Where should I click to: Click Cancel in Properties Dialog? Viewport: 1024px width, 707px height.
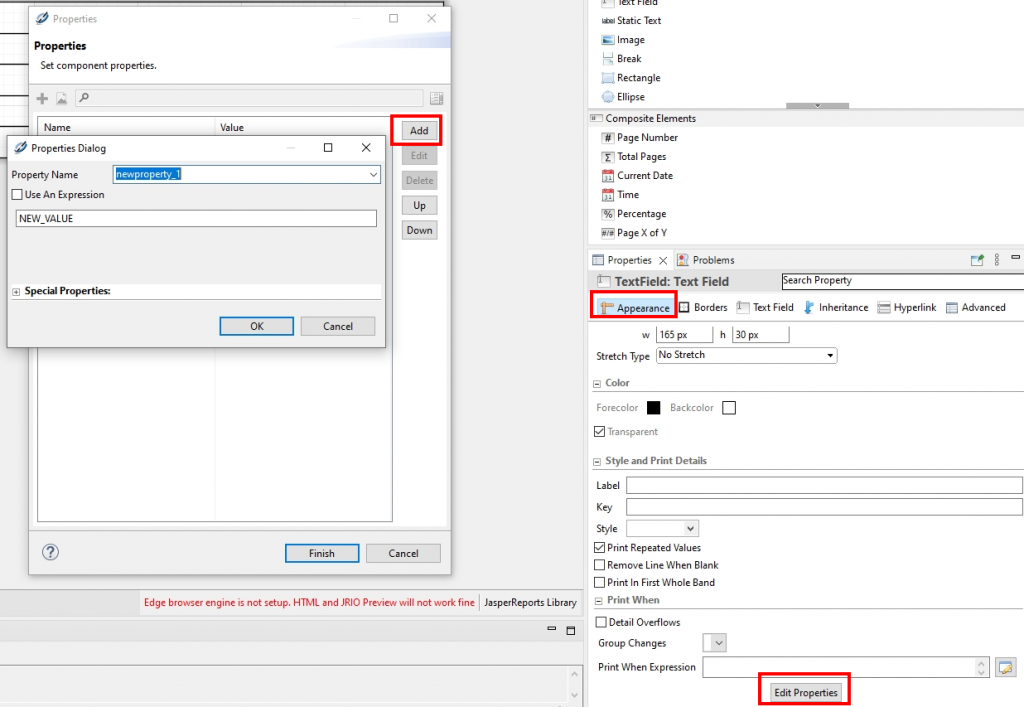click(338, 326)
